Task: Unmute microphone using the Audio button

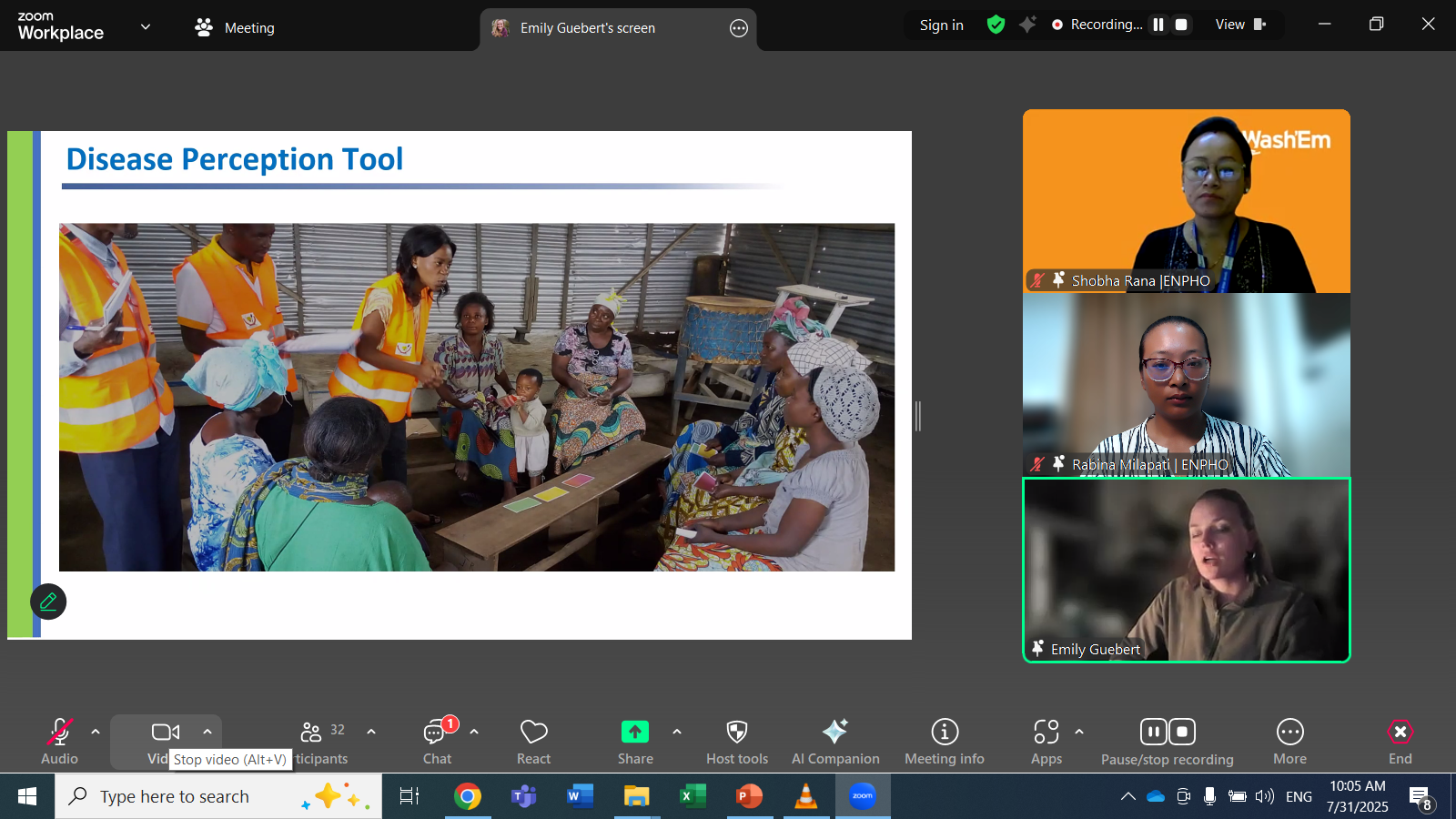Action: point(60,742)
